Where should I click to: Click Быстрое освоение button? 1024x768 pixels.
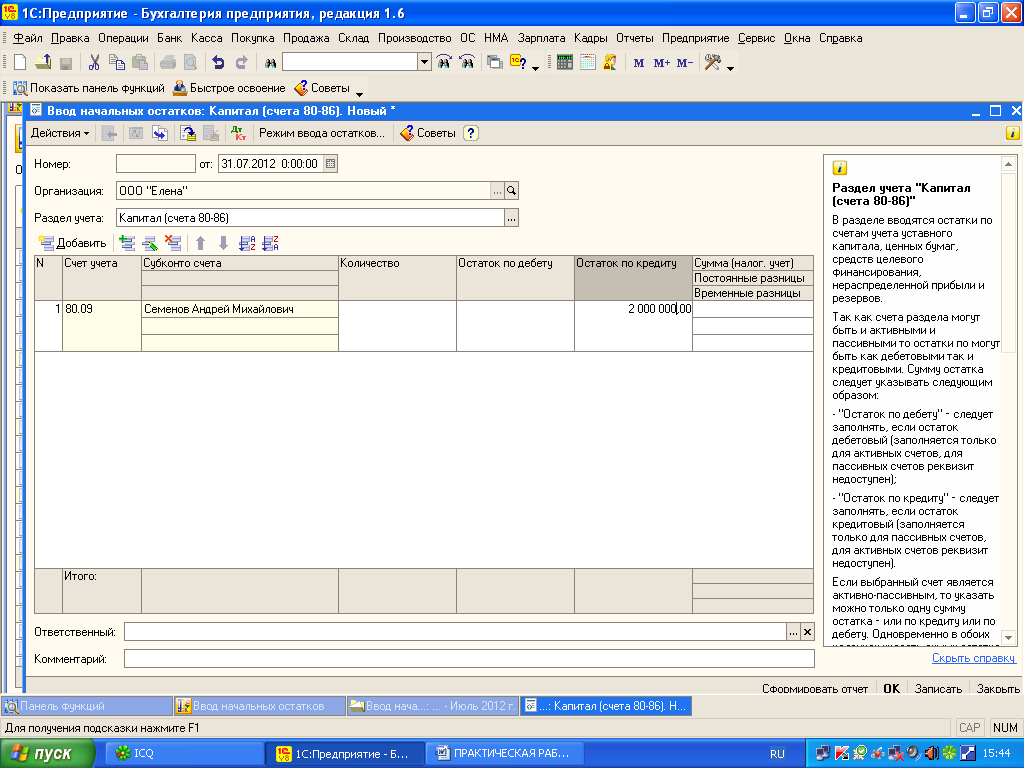coord(229,88)
